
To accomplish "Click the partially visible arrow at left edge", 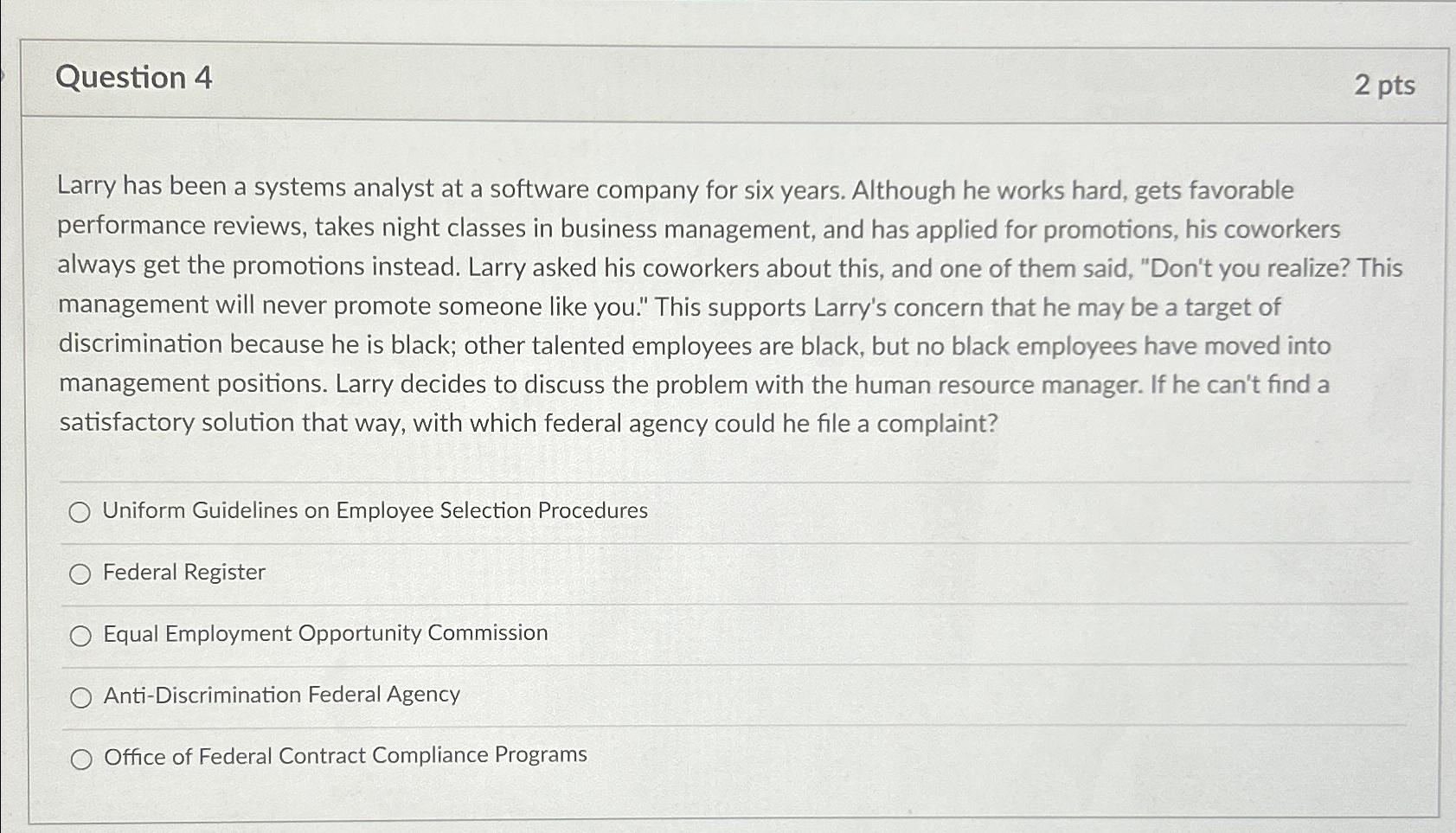I will [3, 76].
